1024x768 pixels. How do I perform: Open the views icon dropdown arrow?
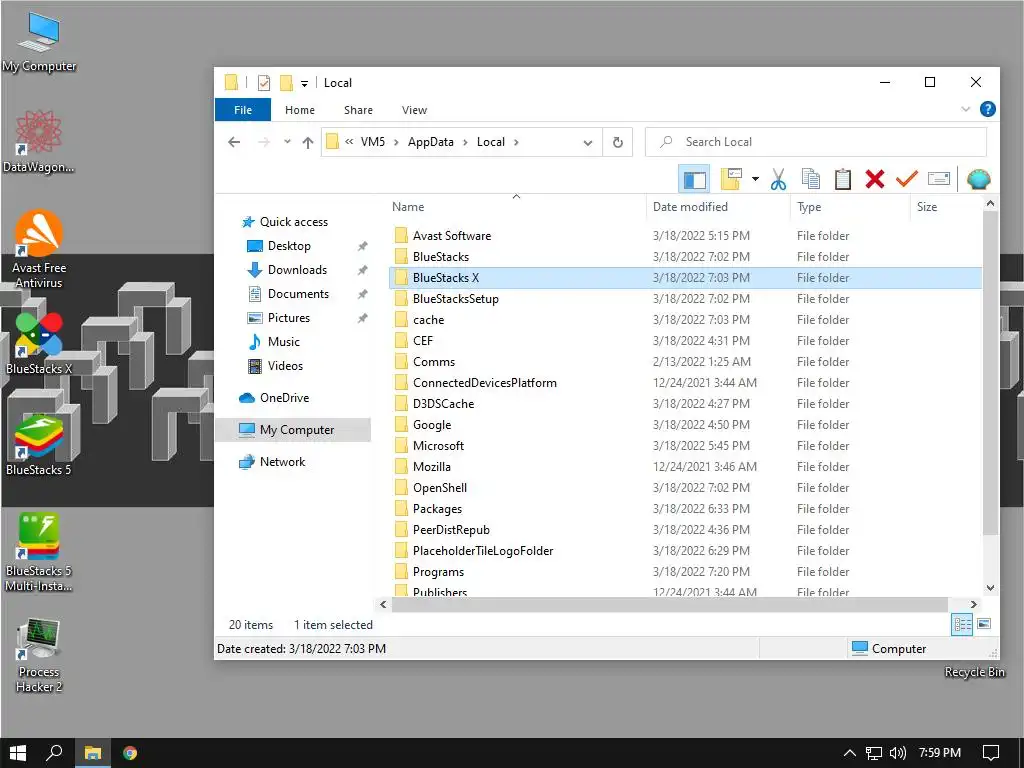point(755,179)
